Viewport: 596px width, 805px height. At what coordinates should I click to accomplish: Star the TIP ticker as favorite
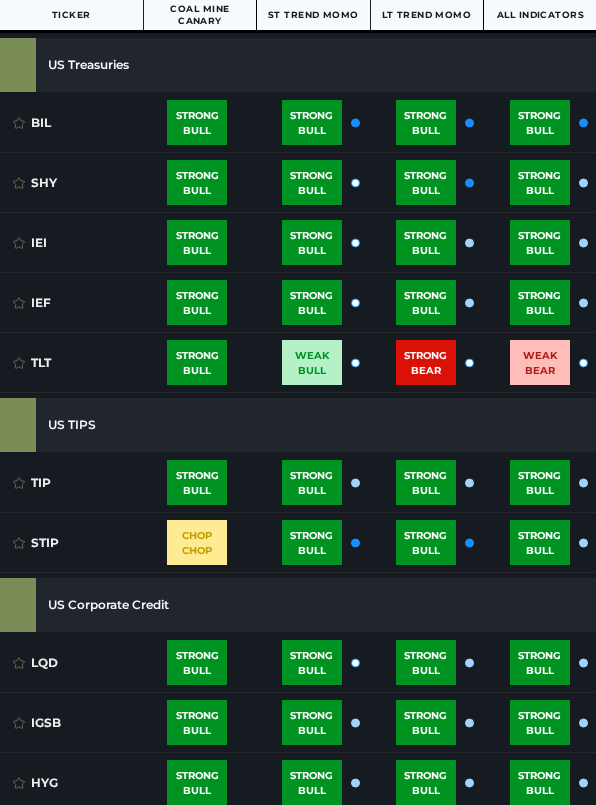click(19, 484)
